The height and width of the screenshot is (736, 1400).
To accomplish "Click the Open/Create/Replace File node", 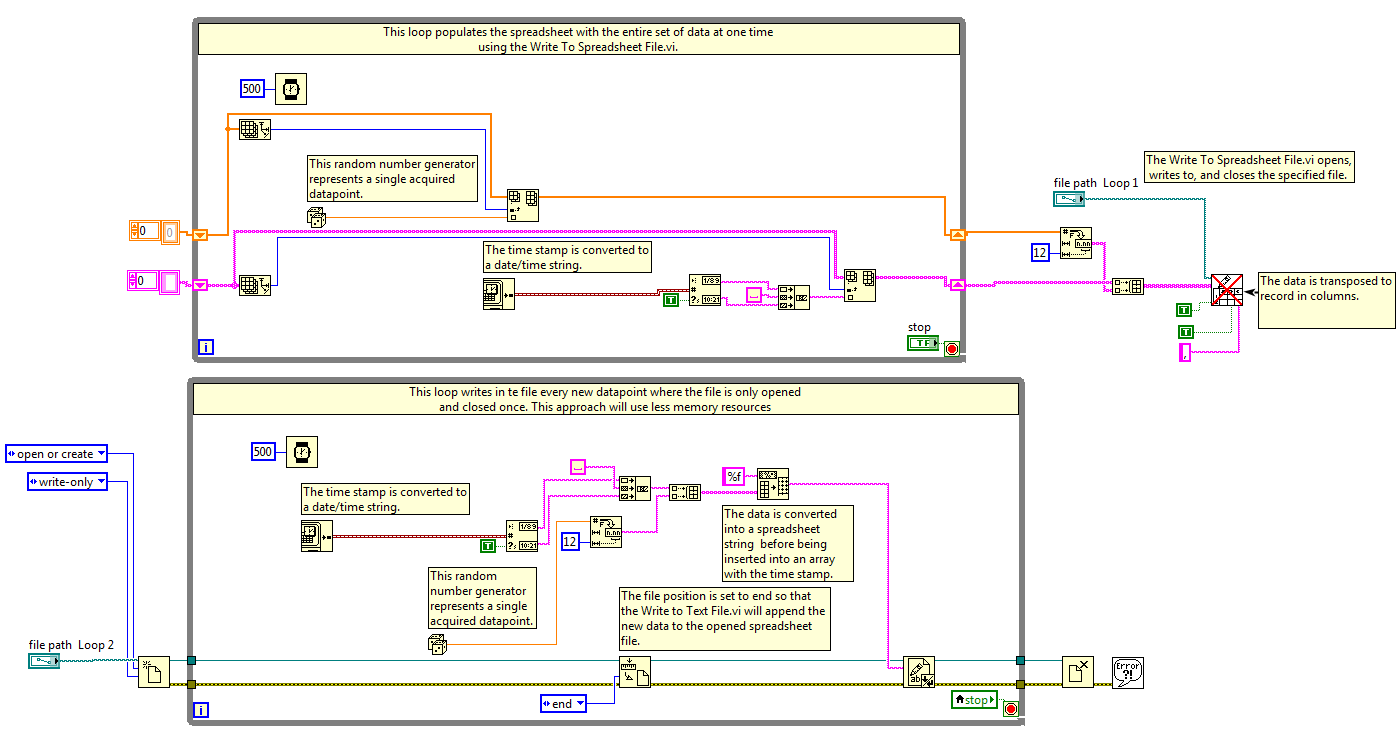I will click(154, 672).
